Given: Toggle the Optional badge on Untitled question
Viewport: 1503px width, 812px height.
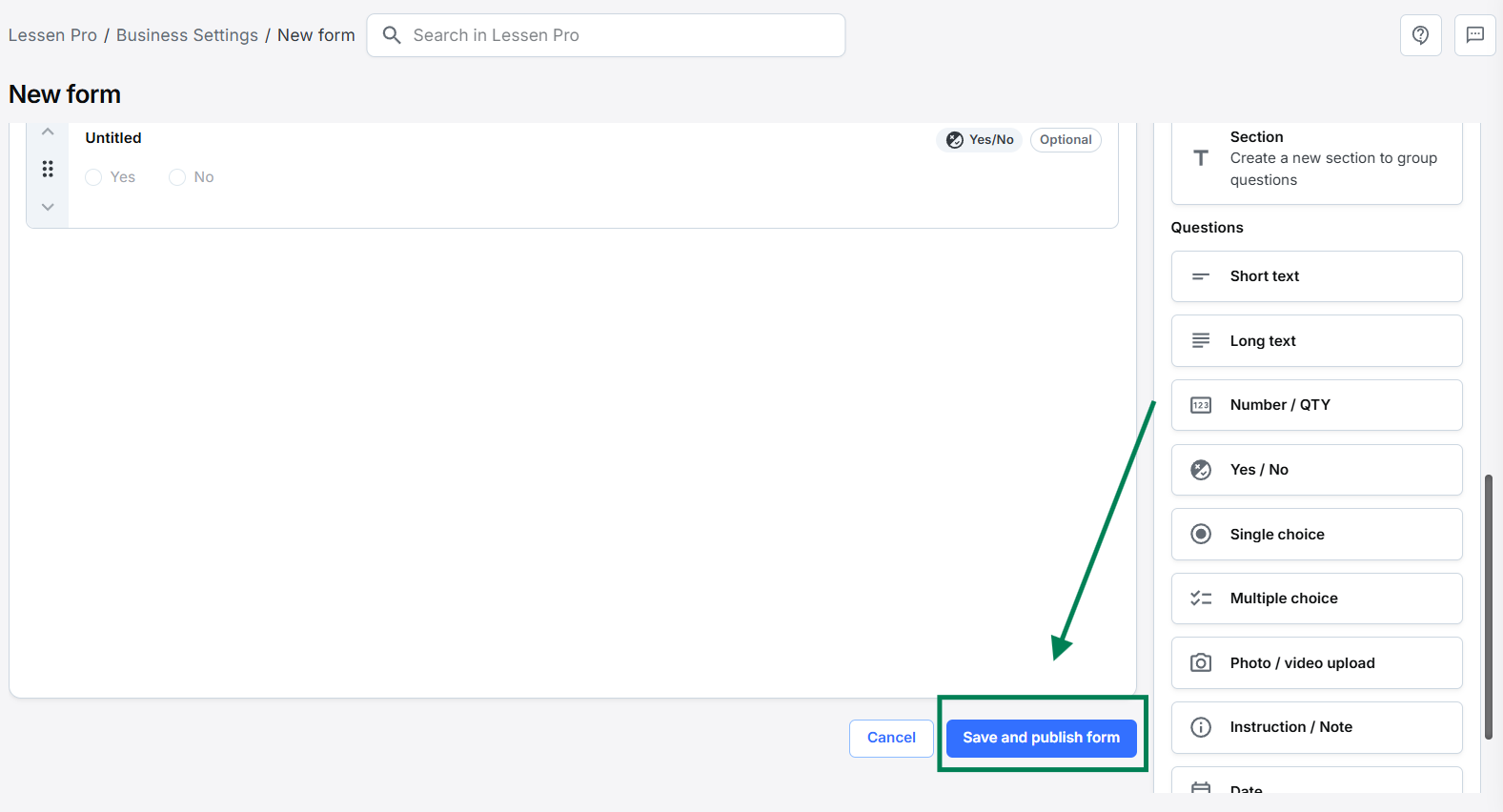Looking at the screenshot, I should 1066,140.
